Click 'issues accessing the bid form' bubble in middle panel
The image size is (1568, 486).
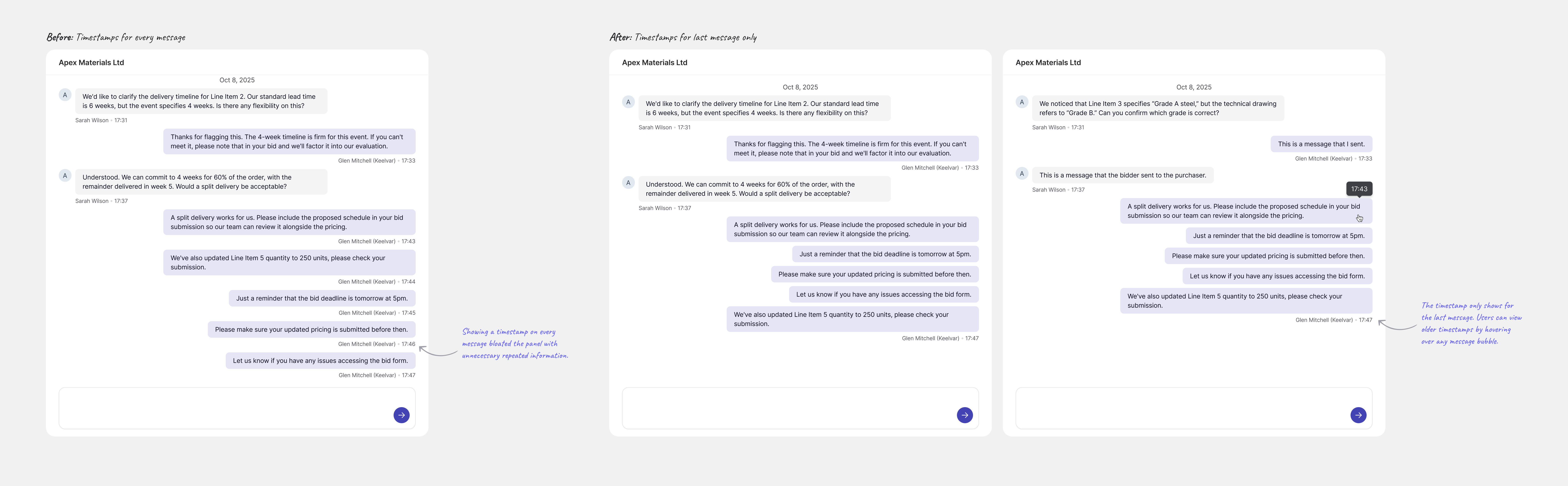pyautogui.click(x=884, y=294)
